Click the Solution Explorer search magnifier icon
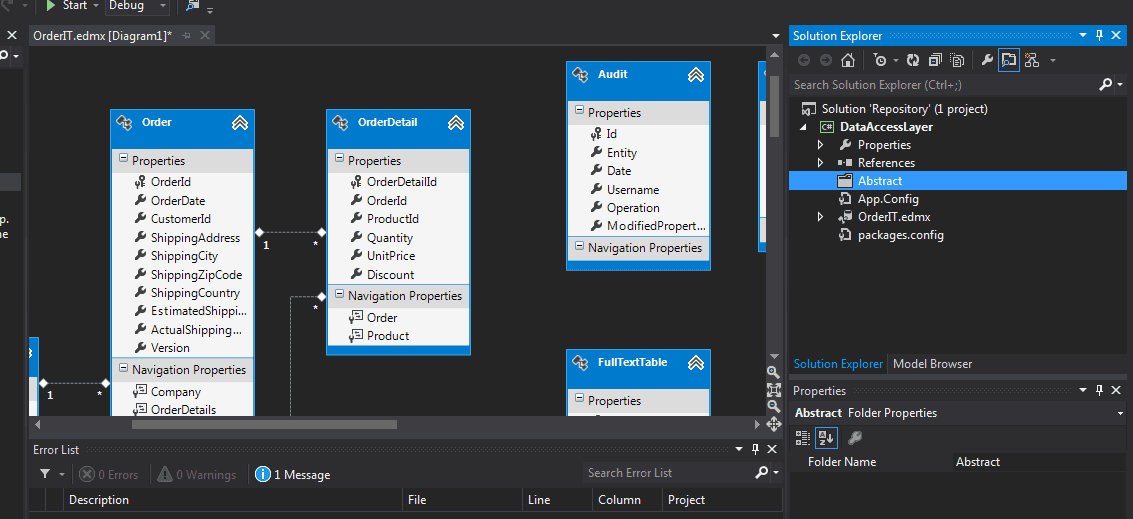The width and height of the screenshot is (1133, 519). (1105, 85)
